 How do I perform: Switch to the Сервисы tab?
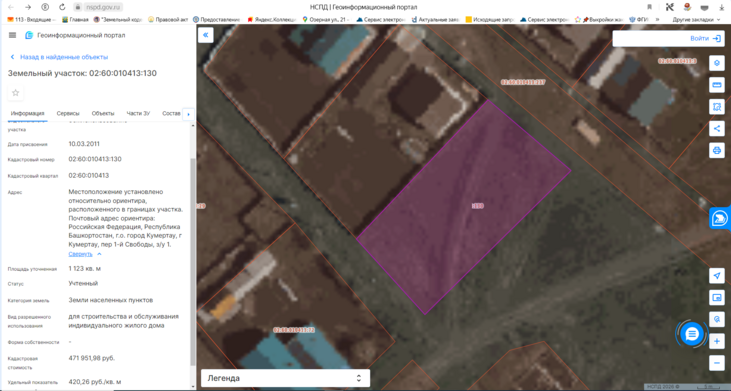click(68, 113)
